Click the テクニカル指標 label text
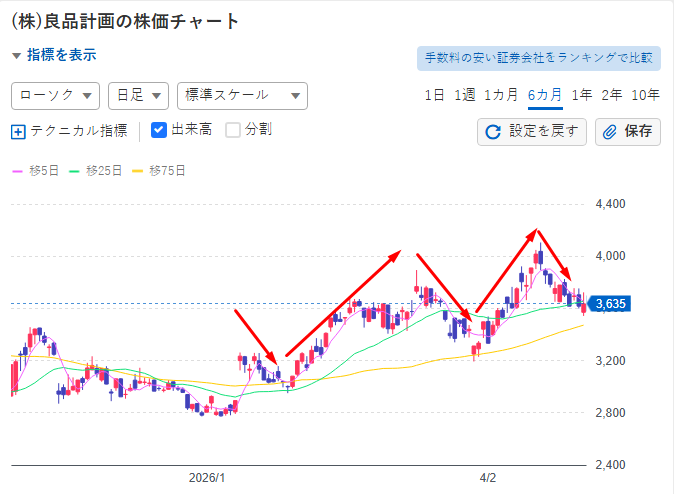Viewport: 674px width, 494px height. point(79,131)
